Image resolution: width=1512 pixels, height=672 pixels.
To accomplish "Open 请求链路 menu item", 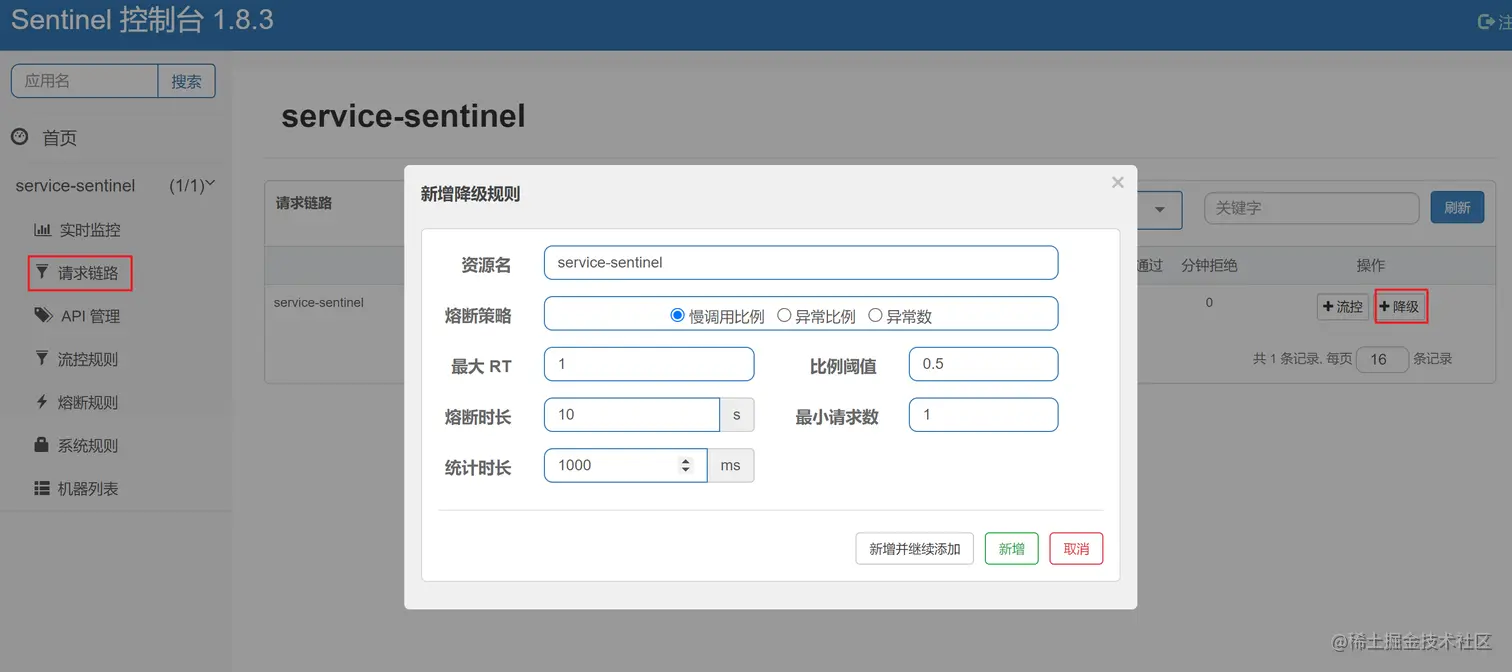I will pyautogui.click(x=88, y=273).
